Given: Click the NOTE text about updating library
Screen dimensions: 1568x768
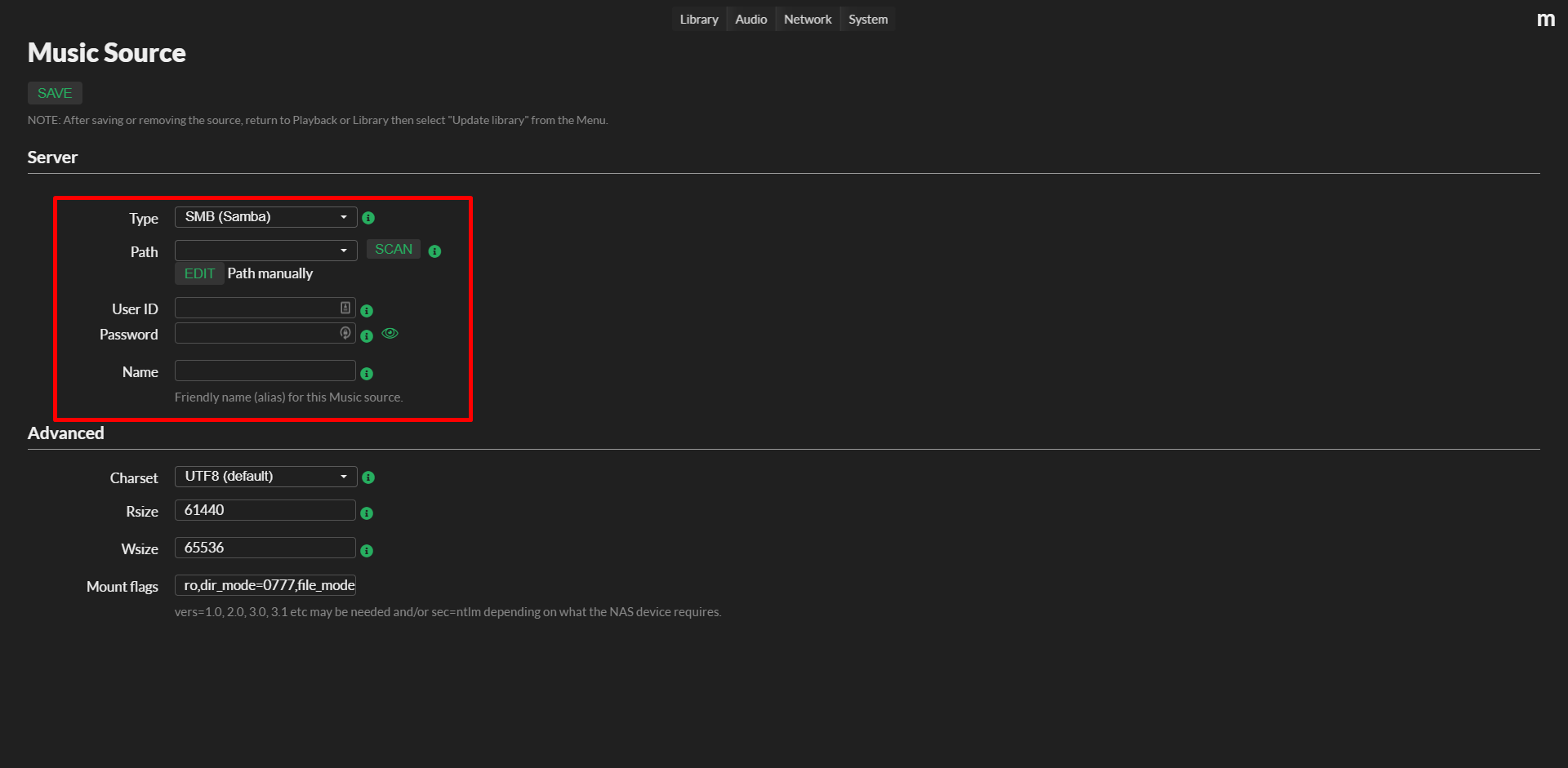Looking at the screenshot, I should tap(318, 120).
